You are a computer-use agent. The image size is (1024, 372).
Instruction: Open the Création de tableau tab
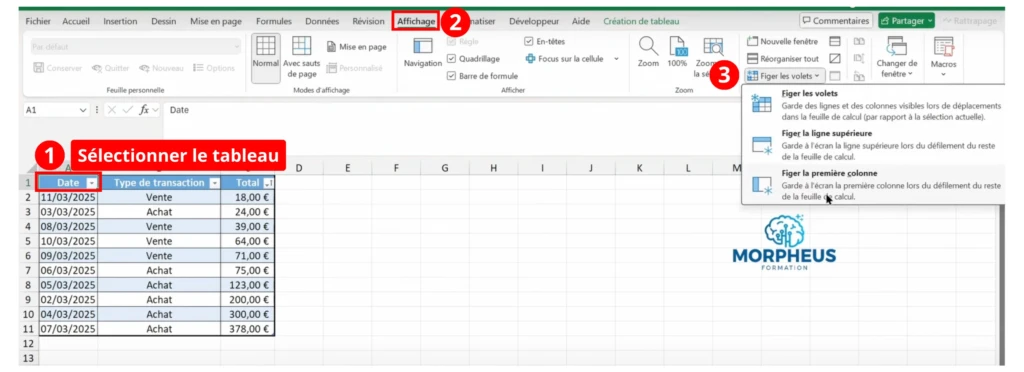641,21
